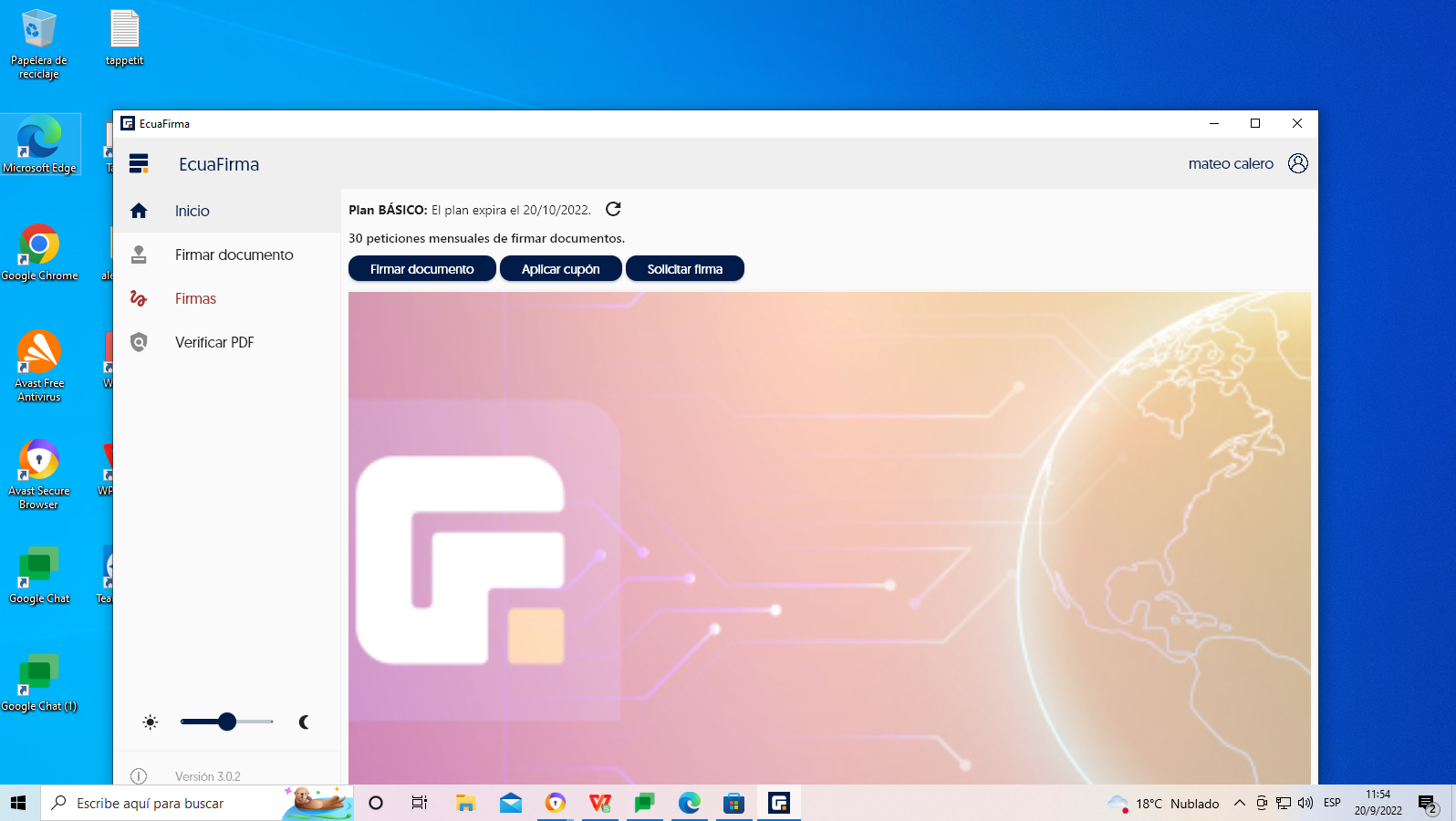Click the blue Firmar documento button
The width and height of the screenshot is (1456, 821).
click(422, 269)
